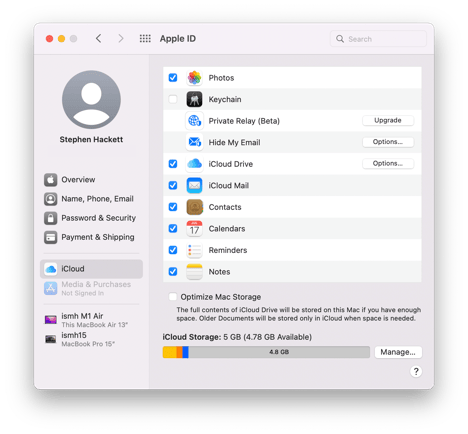Click the Stephen Hackett name text
468x434 pixels.
91,139
